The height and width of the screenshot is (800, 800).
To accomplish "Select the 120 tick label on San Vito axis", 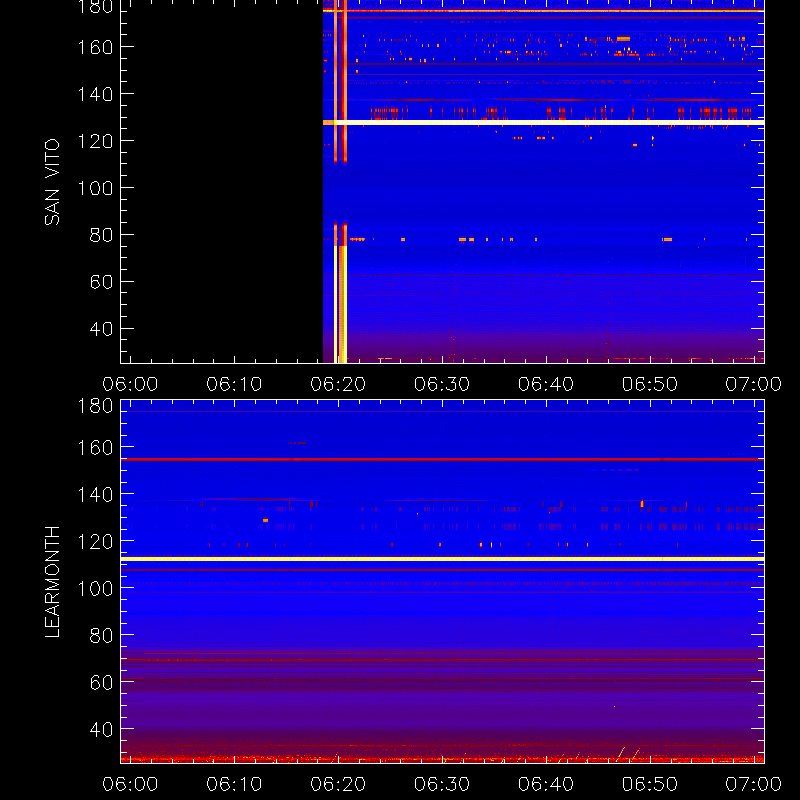I will tap(95, 141).
